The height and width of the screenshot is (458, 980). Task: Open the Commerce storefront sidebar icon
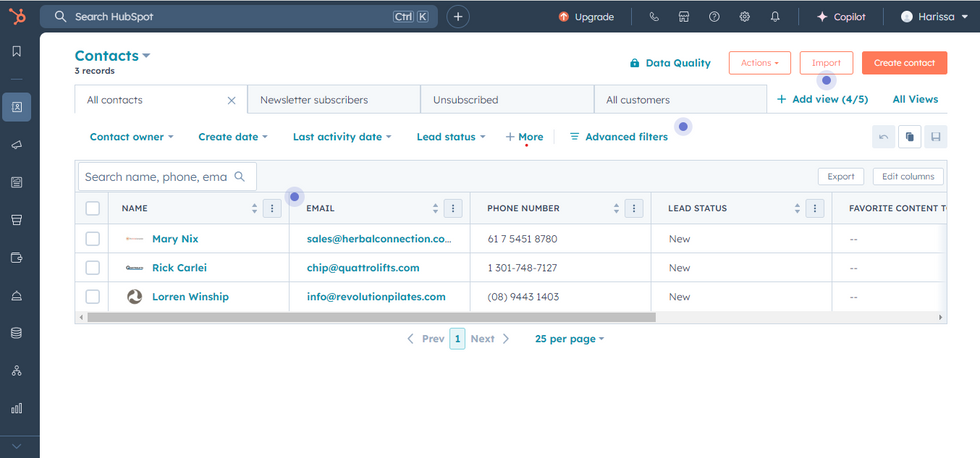[x=17, y=220]
